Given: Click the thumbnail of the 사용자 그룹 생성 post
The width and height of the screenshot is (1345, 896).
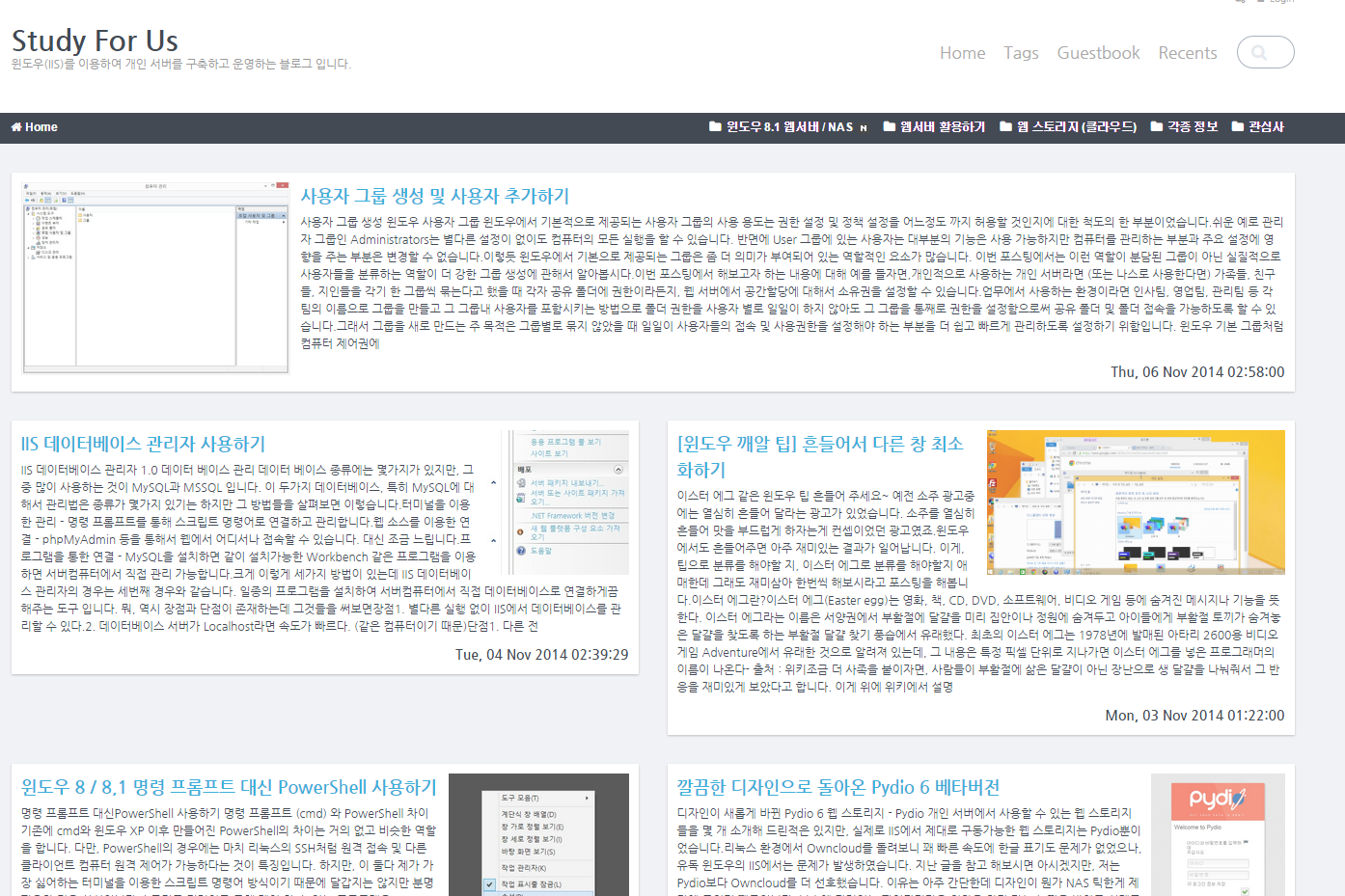Looking at the screenshot, I should 155,277.
